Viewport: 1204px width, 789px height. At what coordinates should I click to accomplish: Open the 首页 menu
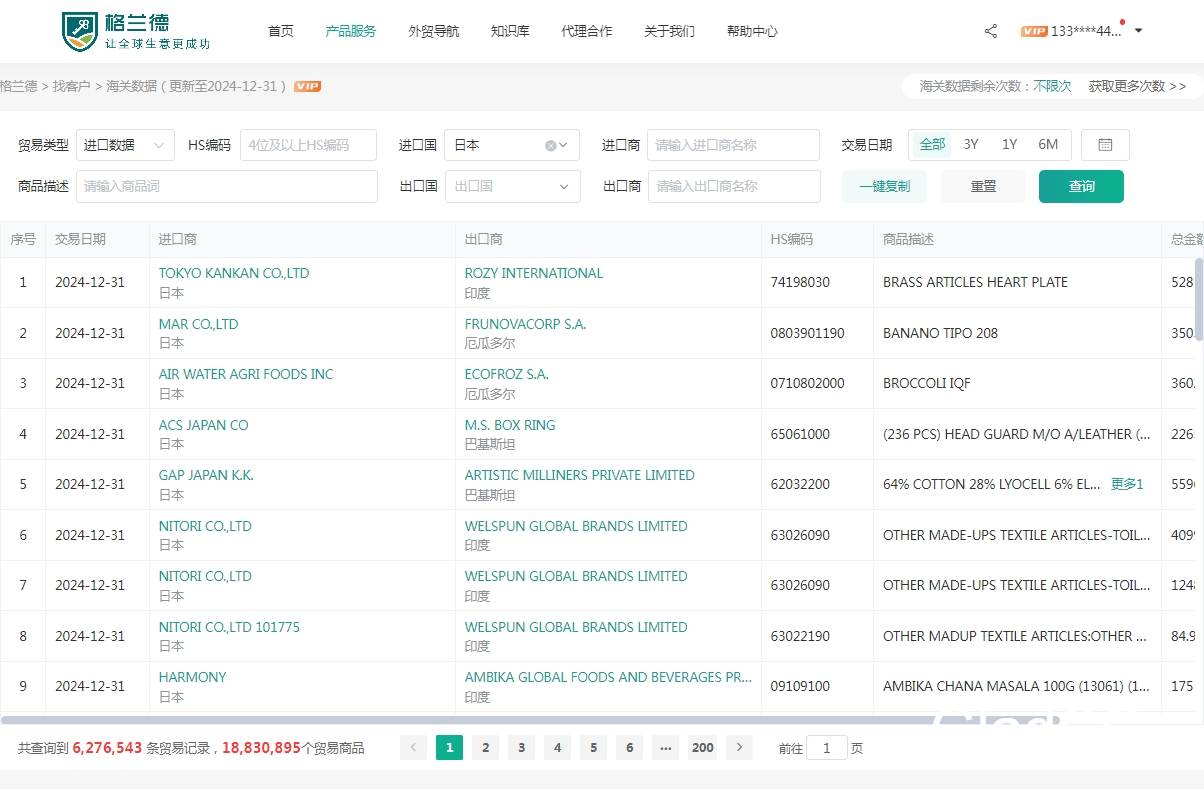click(x=281, y=31)
